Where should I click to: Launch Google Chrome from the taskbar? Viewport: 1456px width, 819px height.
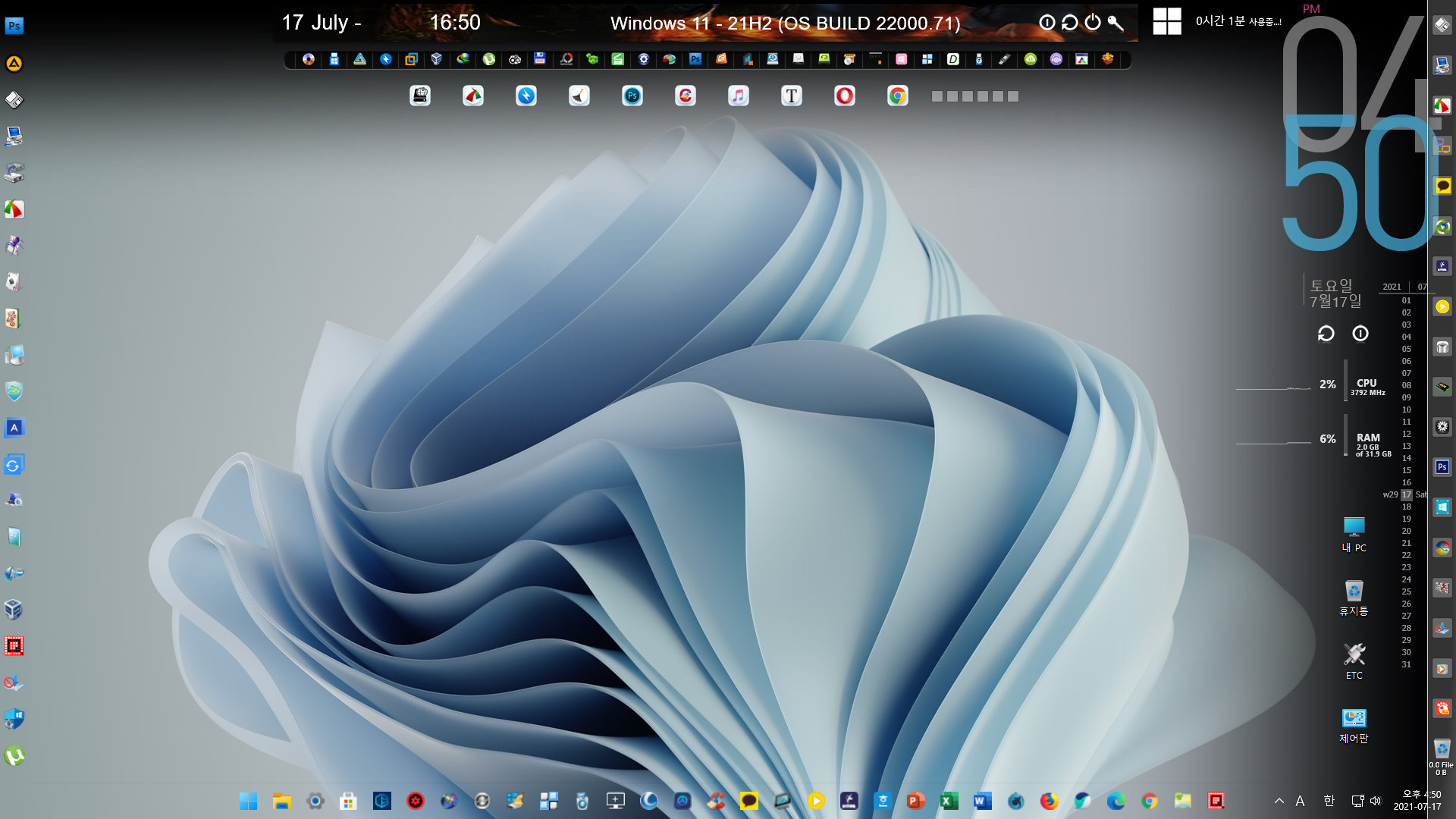point(1149,801)
